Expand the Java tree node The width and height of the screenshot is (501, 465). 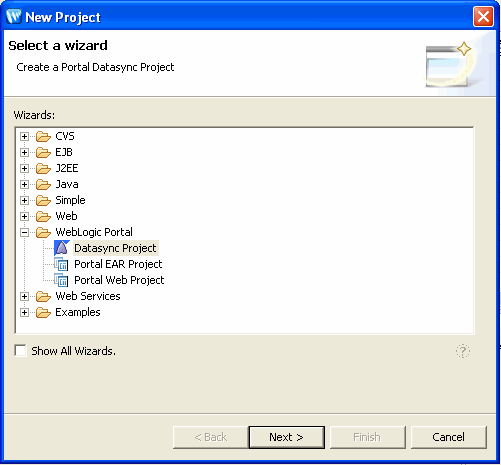24,184
